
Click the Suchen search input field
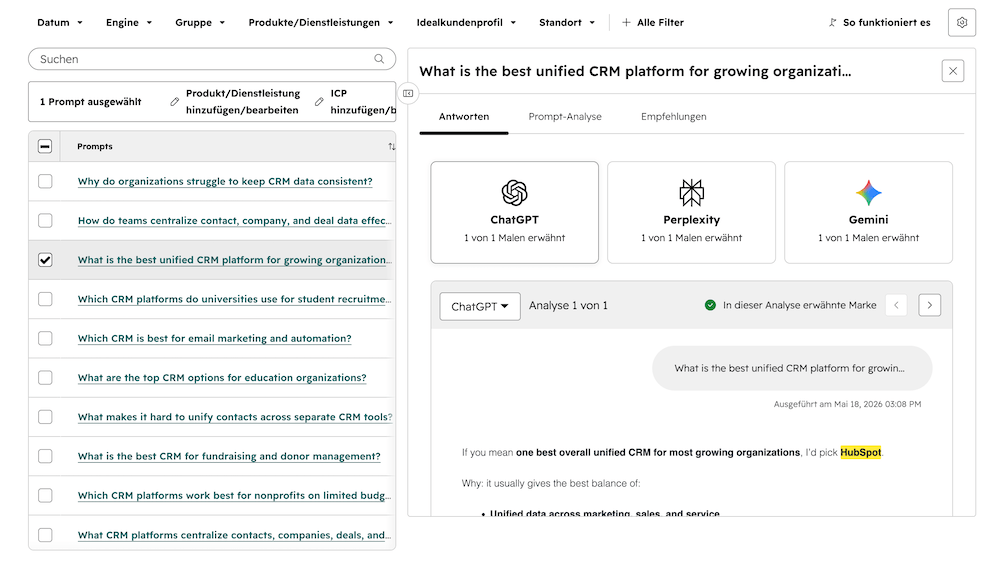pyautogui.click(x=212, y=59)
